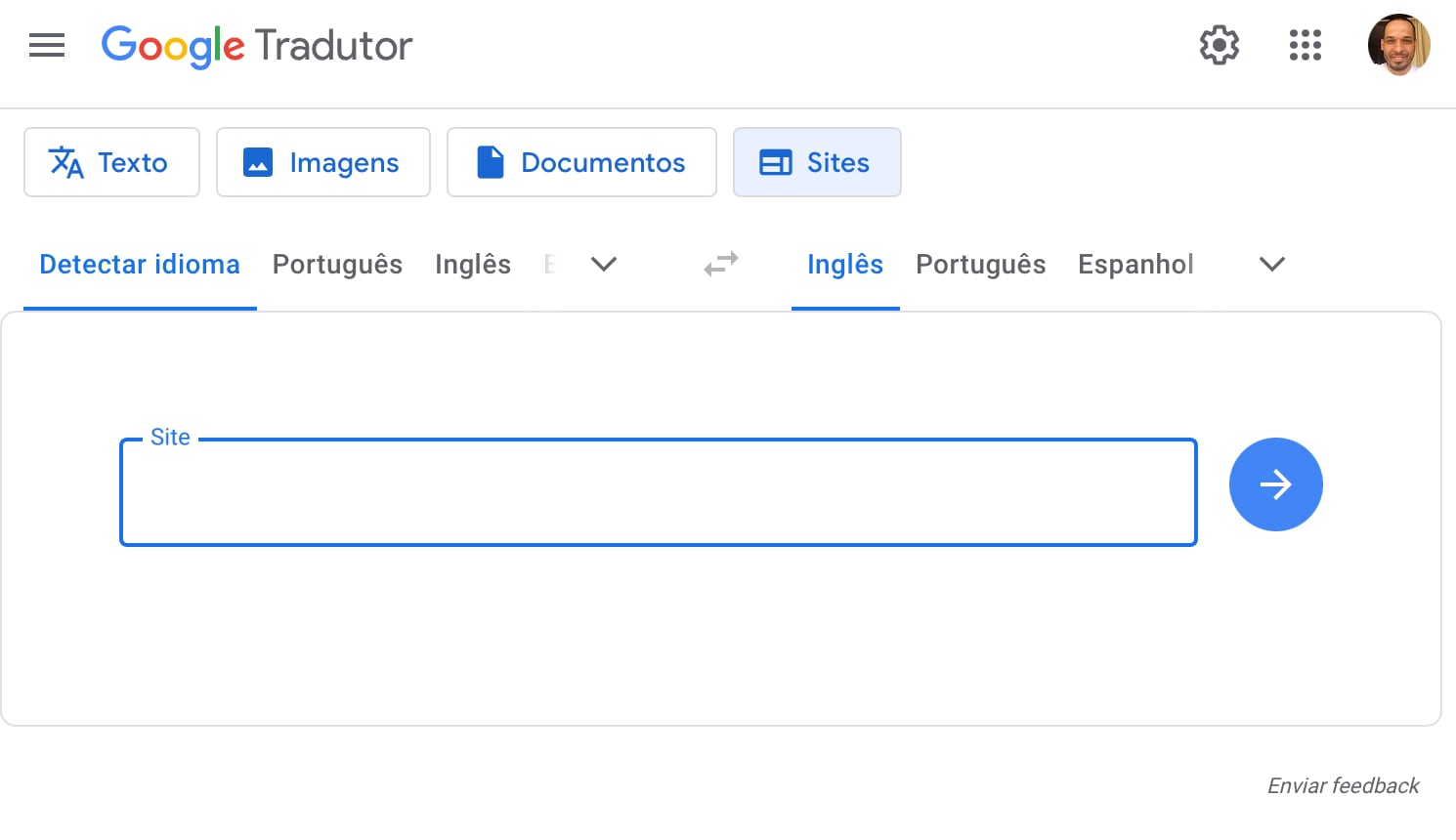Select the Sites translation mode
This screenshot has height=840, width=1456.
coord(817,162)
